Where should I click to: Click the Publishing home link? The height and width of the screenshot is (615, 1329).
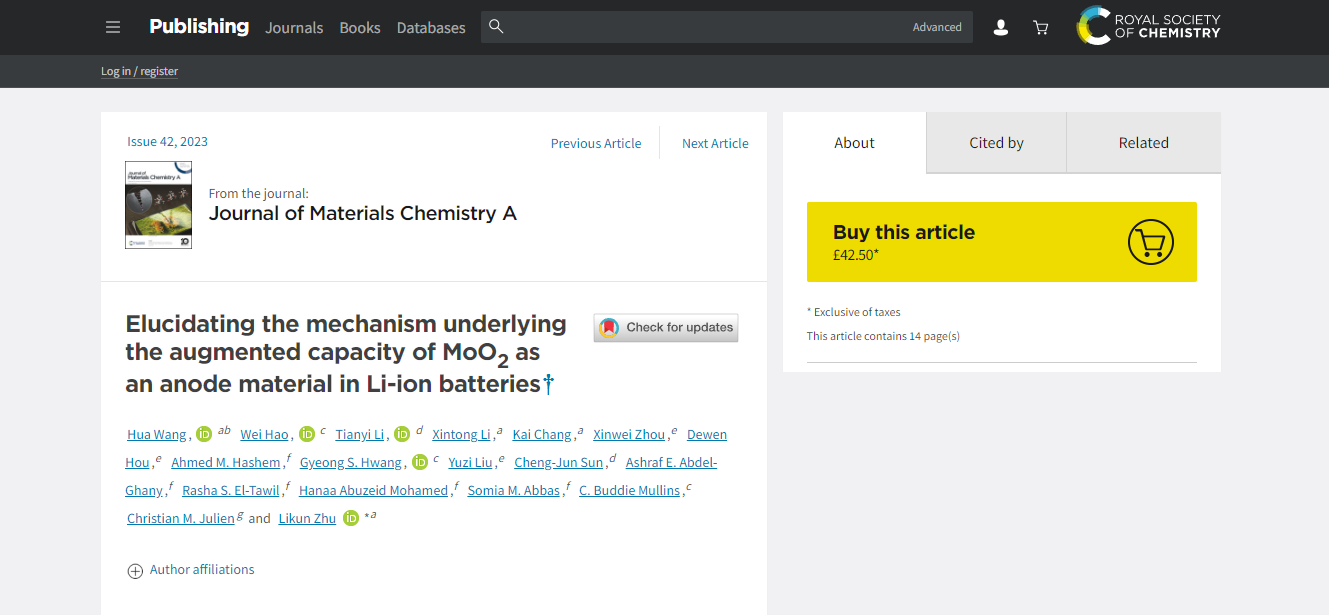coord(199,27)
